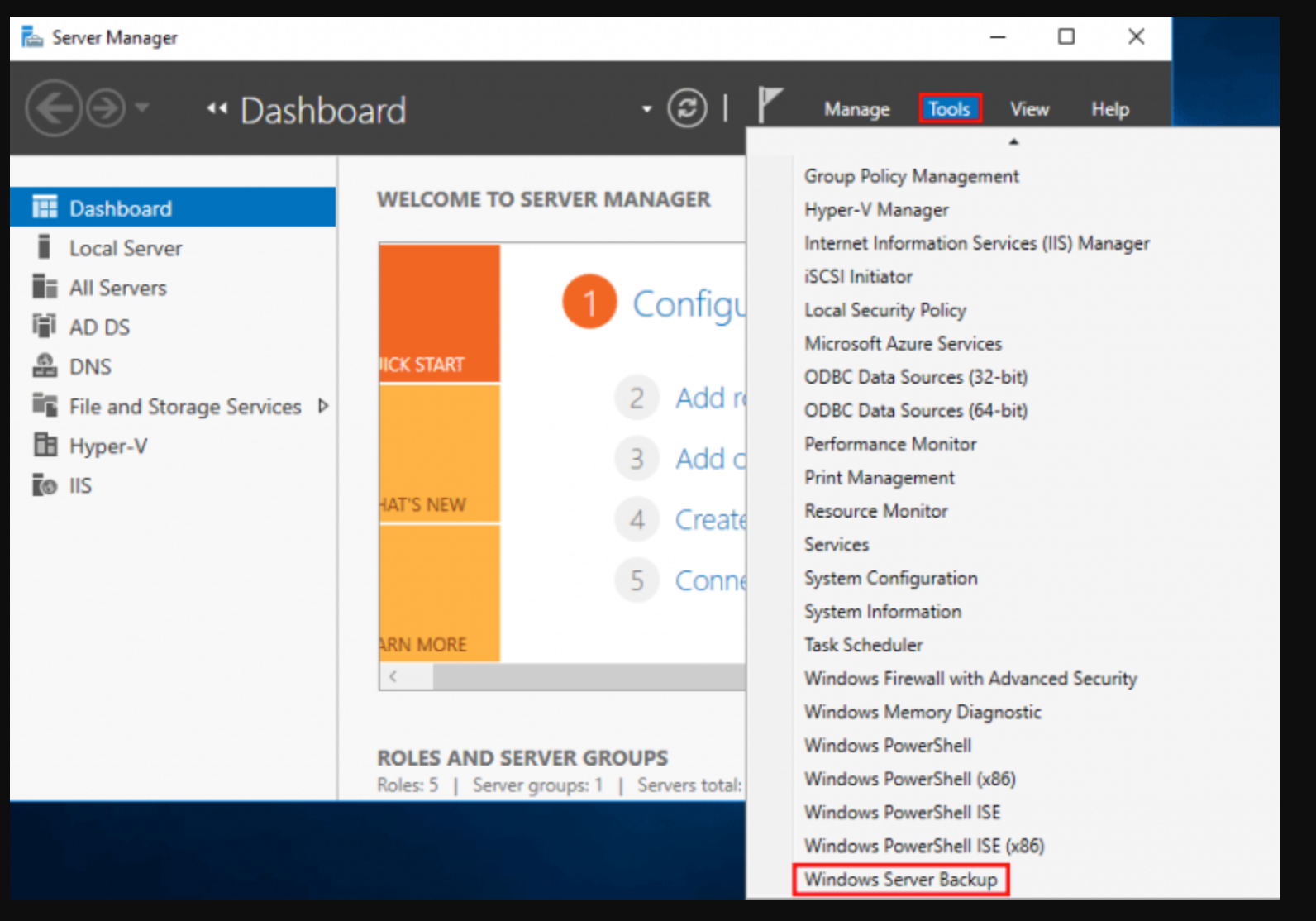Select Local Server in navigation pane
This screenshot has height=921, width=1316.
coord(126,248)
